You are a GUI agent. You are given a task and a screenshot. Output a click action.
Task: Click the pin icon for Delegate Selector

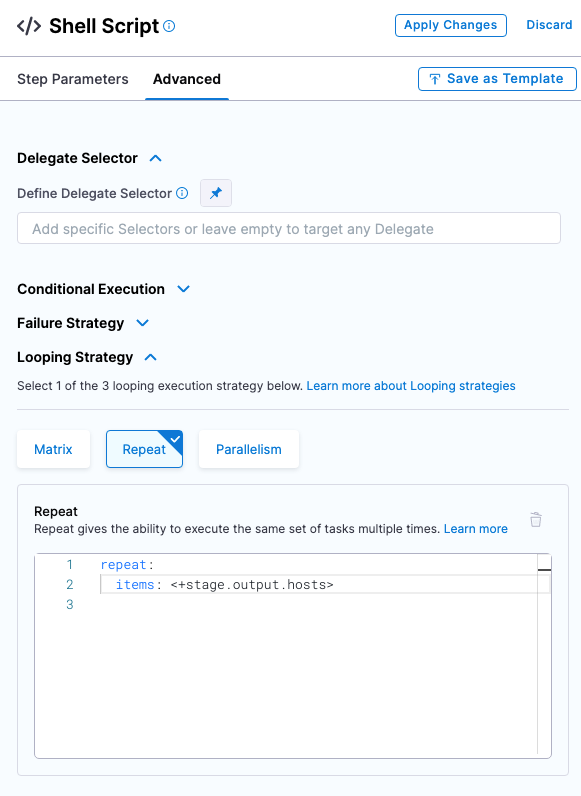[x=216, y=193]
